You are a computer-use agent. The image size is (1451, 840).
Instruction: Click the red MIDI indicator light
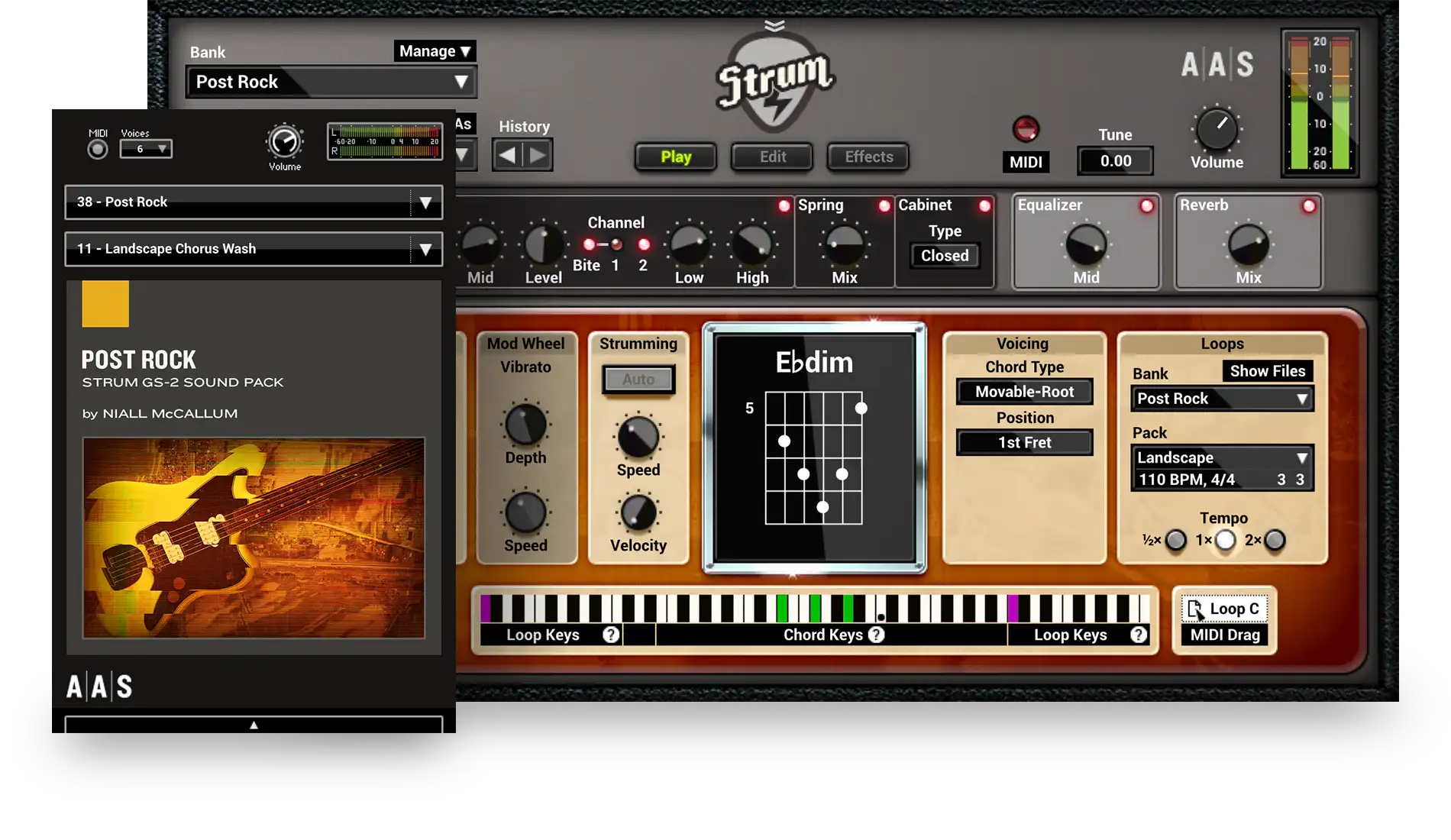pos(1025,129)
